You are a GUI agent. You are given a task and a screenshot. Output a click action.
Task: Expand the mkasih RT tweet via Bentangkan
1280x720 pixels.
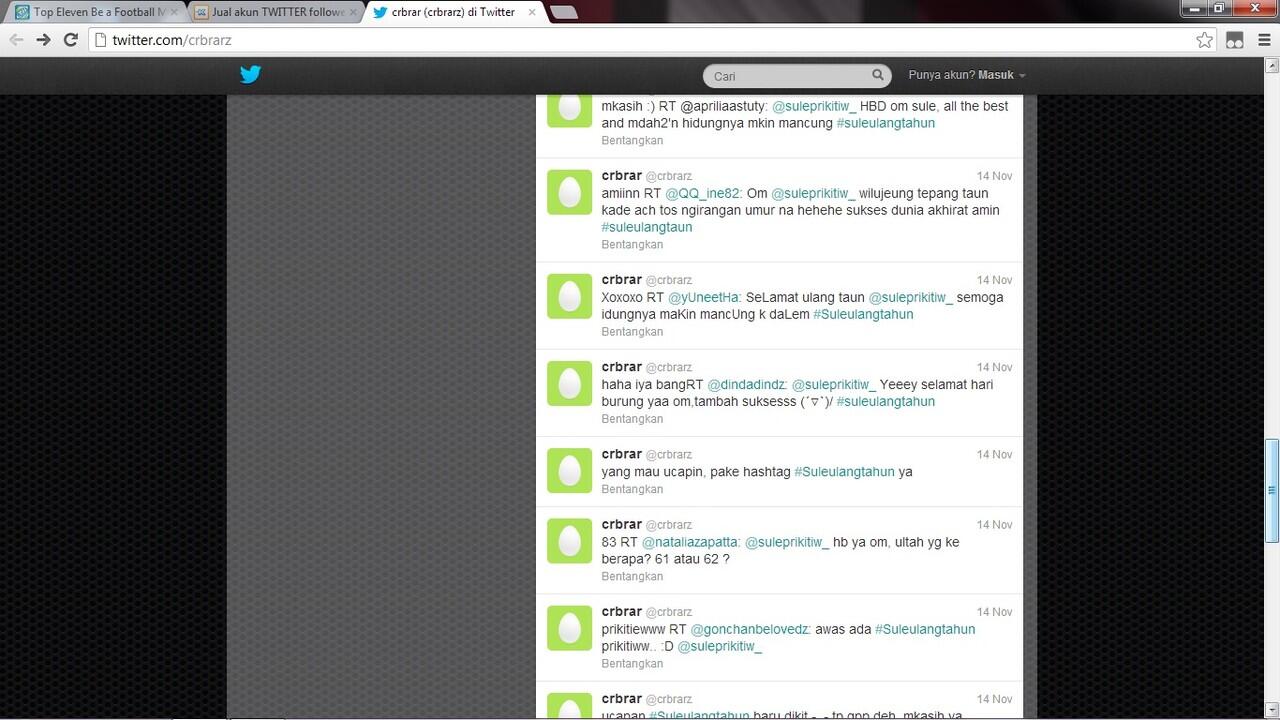coord(632,141)
